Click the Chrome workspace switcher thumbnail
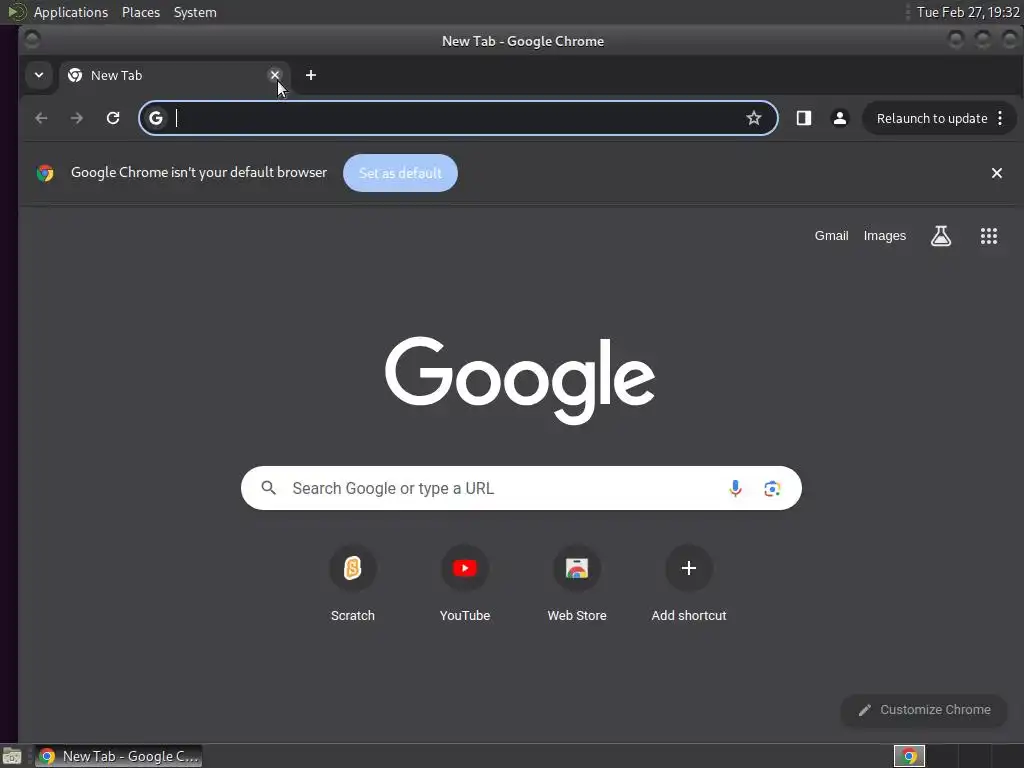 point(909,756)
